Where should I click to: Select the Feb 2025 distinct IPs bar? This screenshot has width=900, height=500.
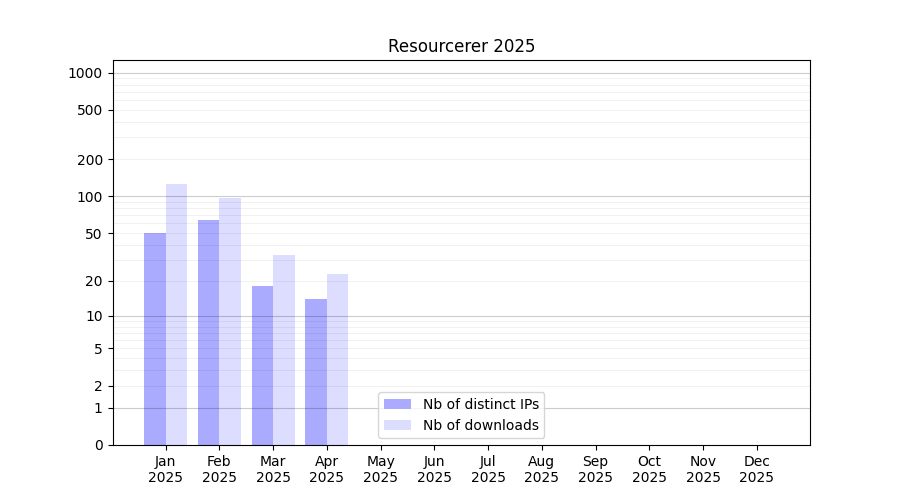(x=208, y=333)
